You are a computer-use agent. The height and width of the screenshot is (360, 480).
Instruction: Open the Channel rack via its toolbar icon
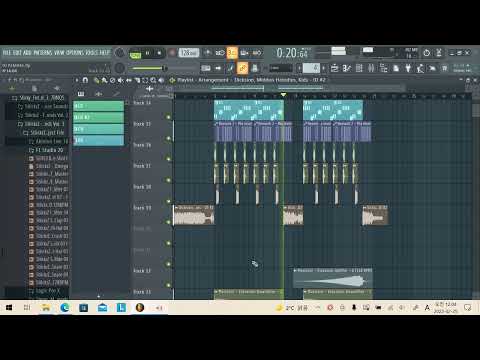tap(359, 68)
